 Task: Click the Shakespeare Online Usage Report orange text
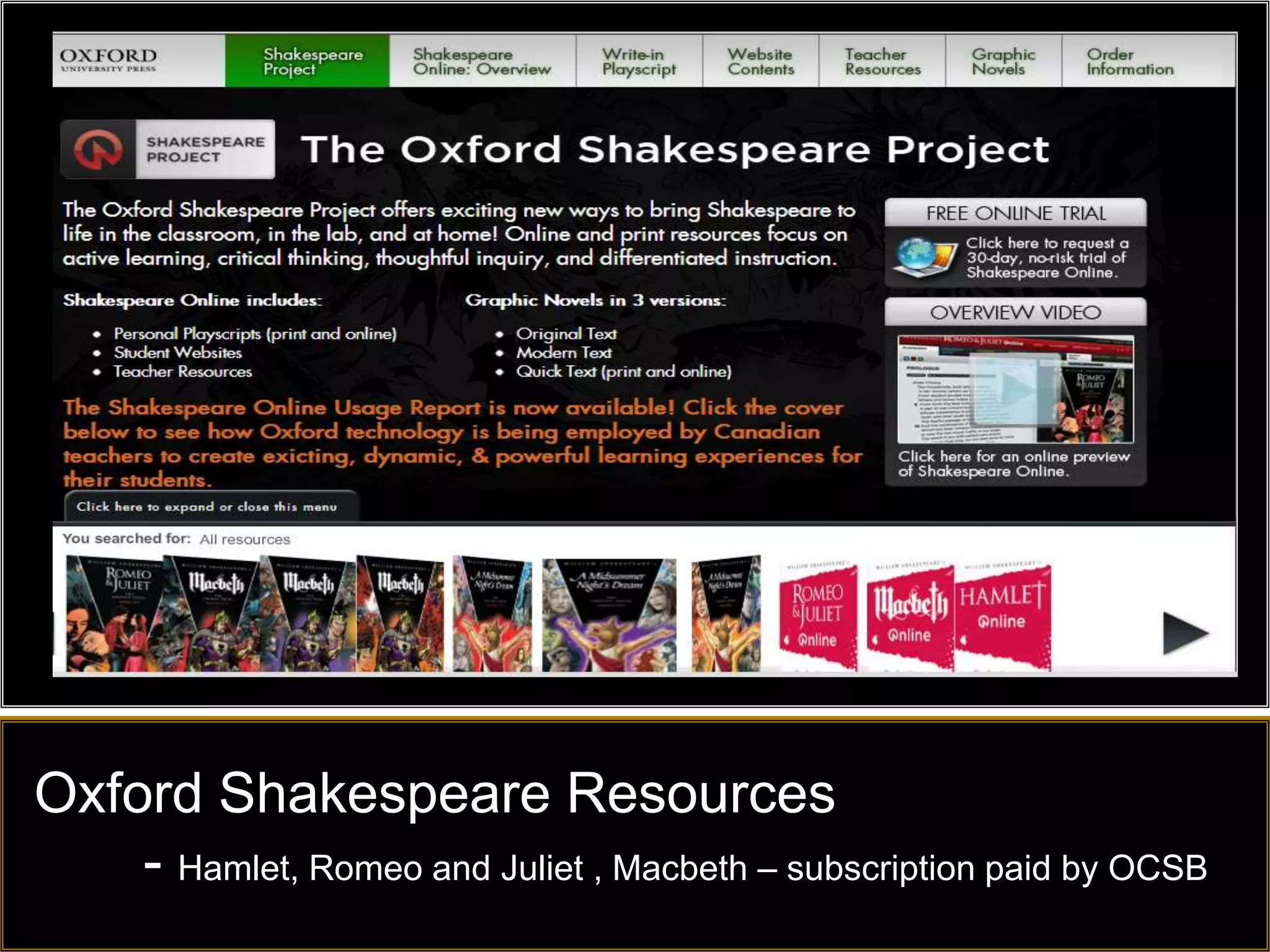(x=462, y=443)
